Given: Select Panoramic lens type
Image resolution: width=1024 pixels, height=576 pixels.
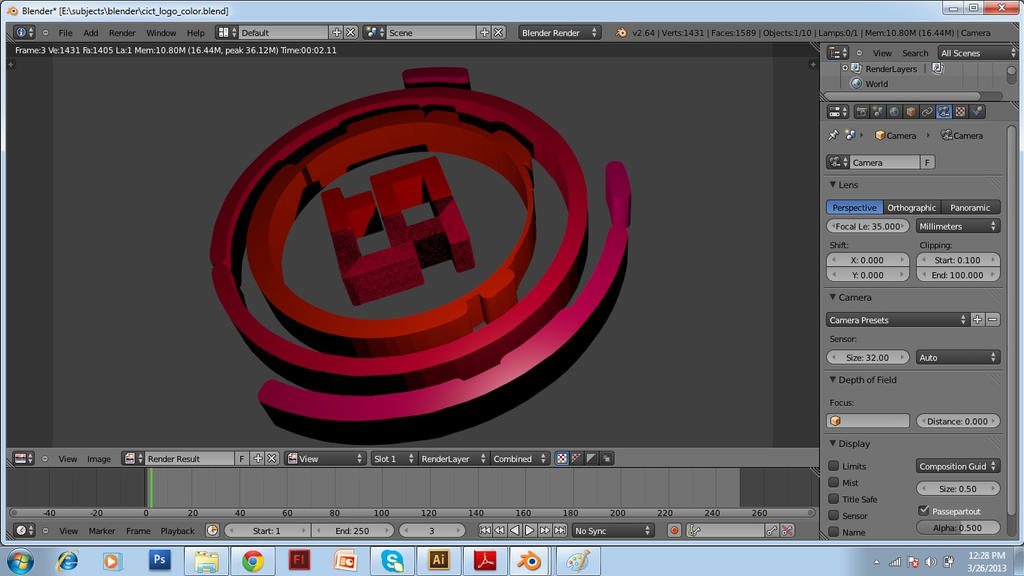Looking at the screenshot, I should click(x=970, y=207).
